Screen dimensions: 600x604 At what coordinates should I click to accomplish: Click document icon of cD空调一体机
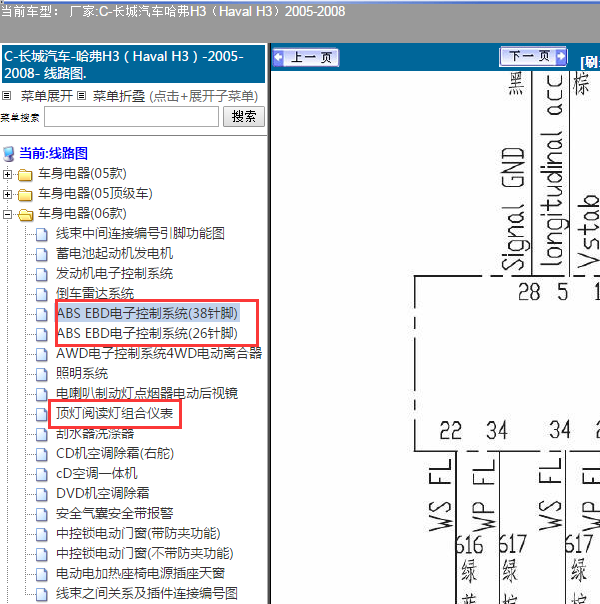(x=42, y=475)
